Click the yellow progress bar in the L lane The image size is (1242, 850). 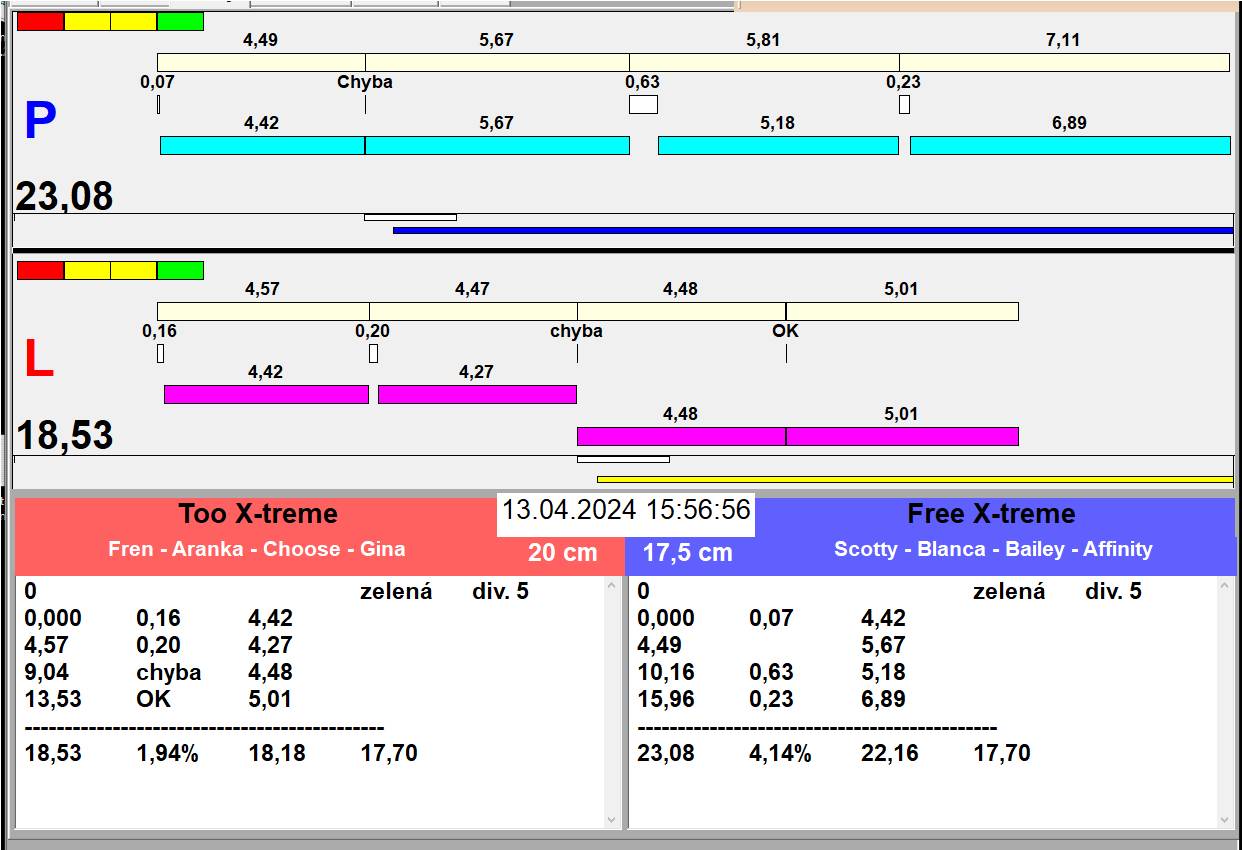click(914, 480)
